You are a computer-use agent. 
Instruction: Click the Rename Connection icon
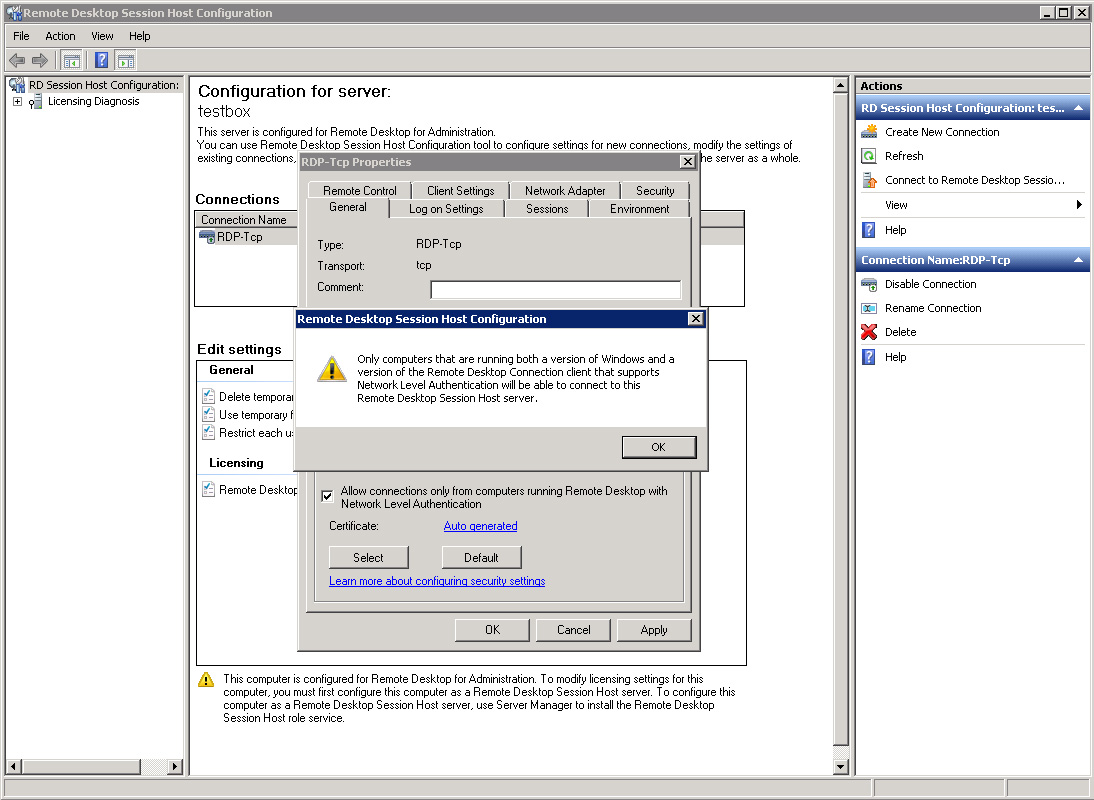click(869, 308)
